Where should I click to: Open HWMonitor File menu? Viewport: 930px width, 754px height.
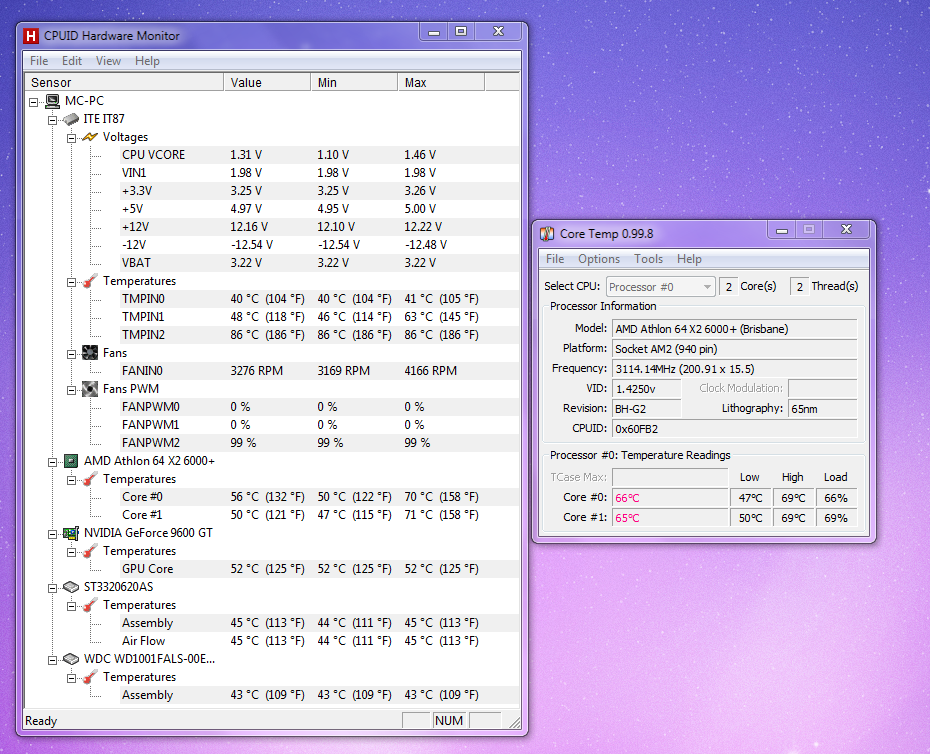click(x=39, y=61)
